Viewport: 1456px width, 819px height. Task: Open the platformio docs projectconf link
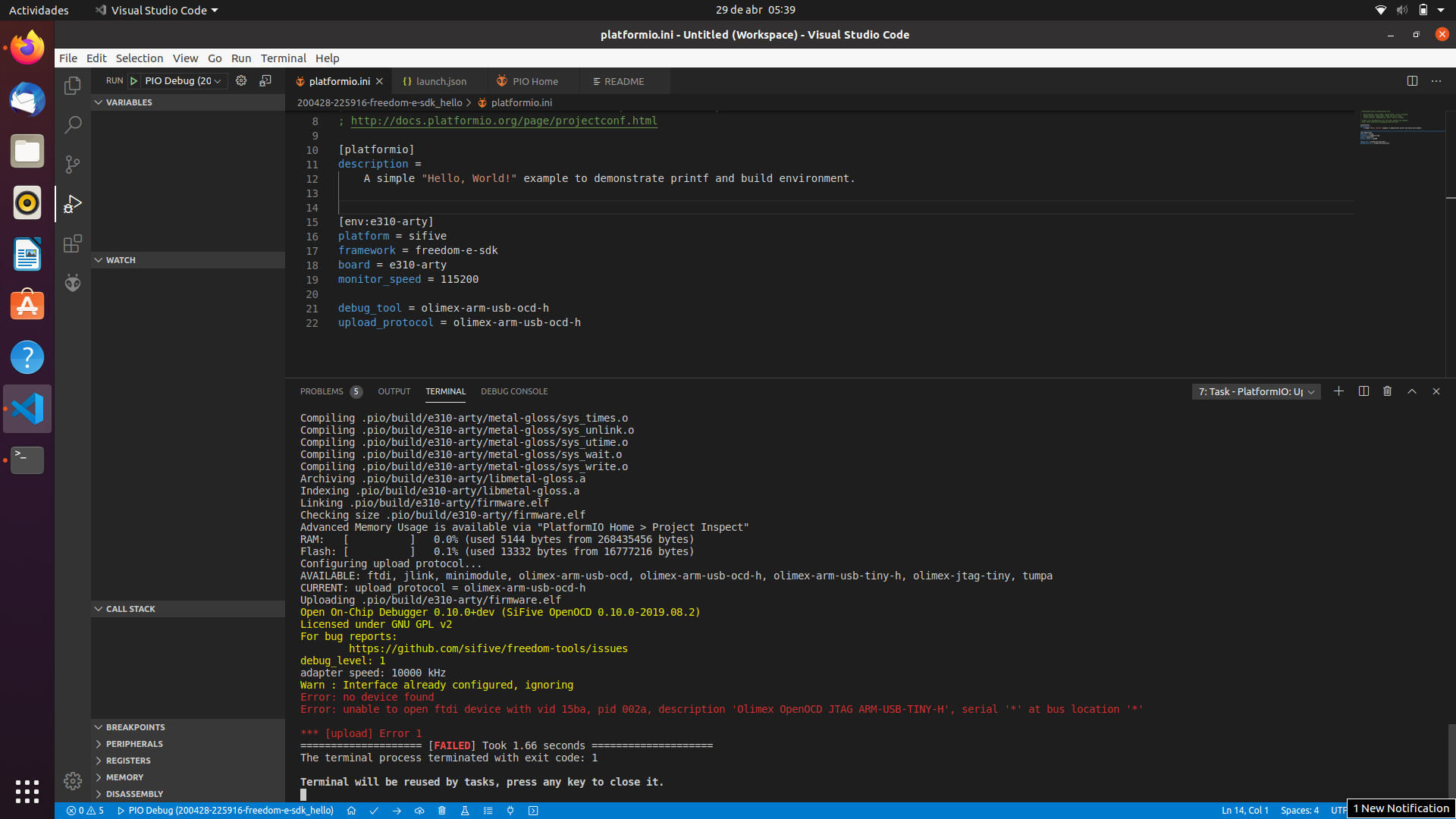click(x=504, y=121)
